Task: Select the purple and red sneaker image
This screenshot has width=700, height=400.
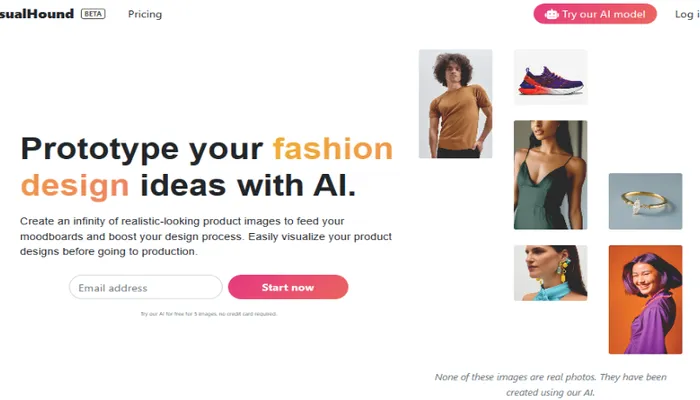Action: 550,77
